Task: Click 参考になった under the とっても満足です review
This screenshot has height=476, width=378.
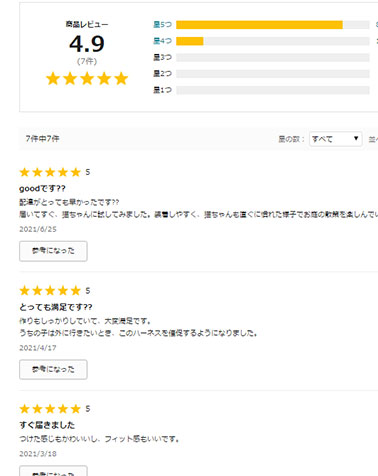Action: (53, 369)
